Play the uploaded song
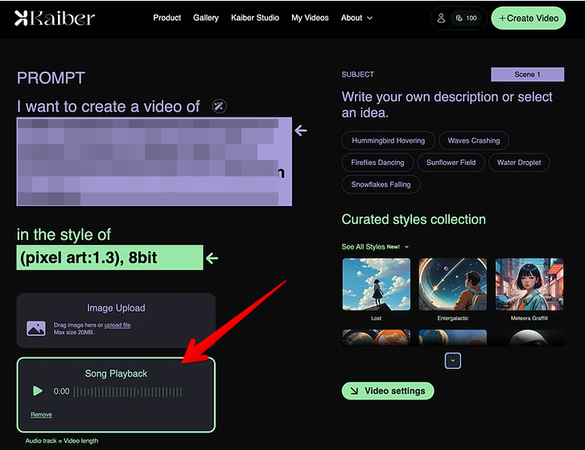This screenshot has width=585, height=450. [x=37, y=391]
